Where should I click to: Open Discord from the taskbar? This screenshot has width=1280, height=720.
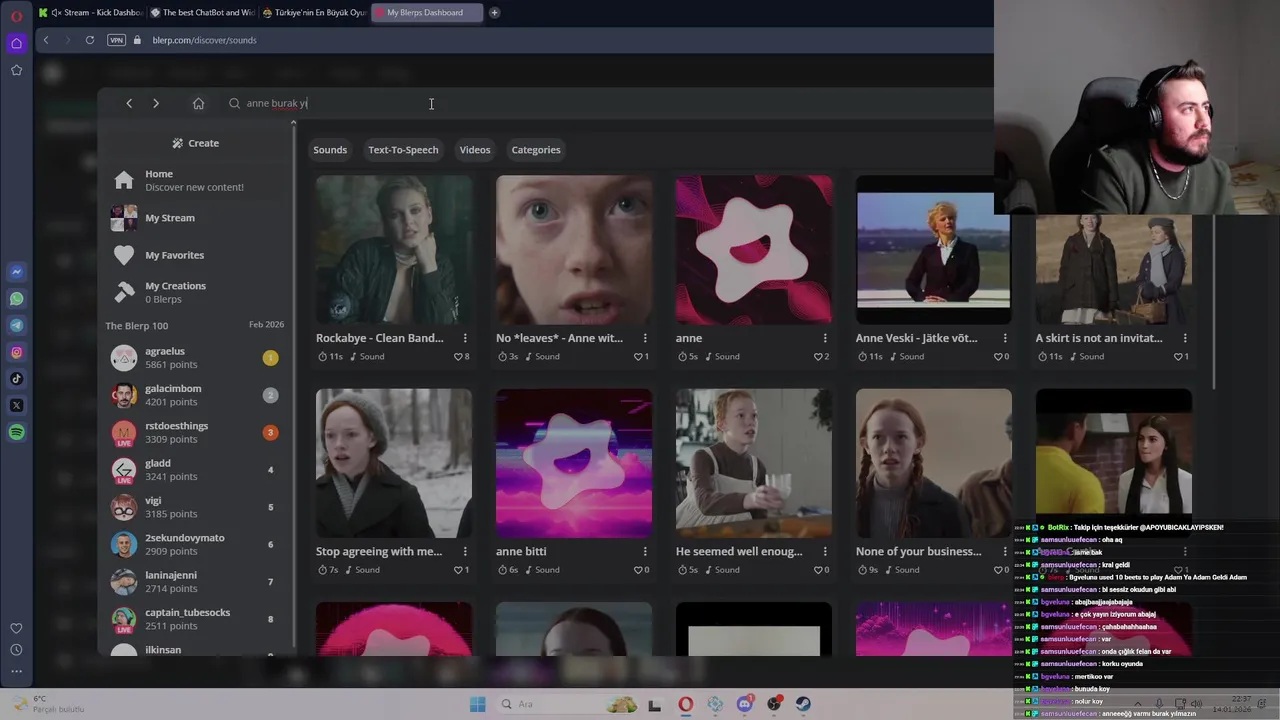tap(744, 704)
